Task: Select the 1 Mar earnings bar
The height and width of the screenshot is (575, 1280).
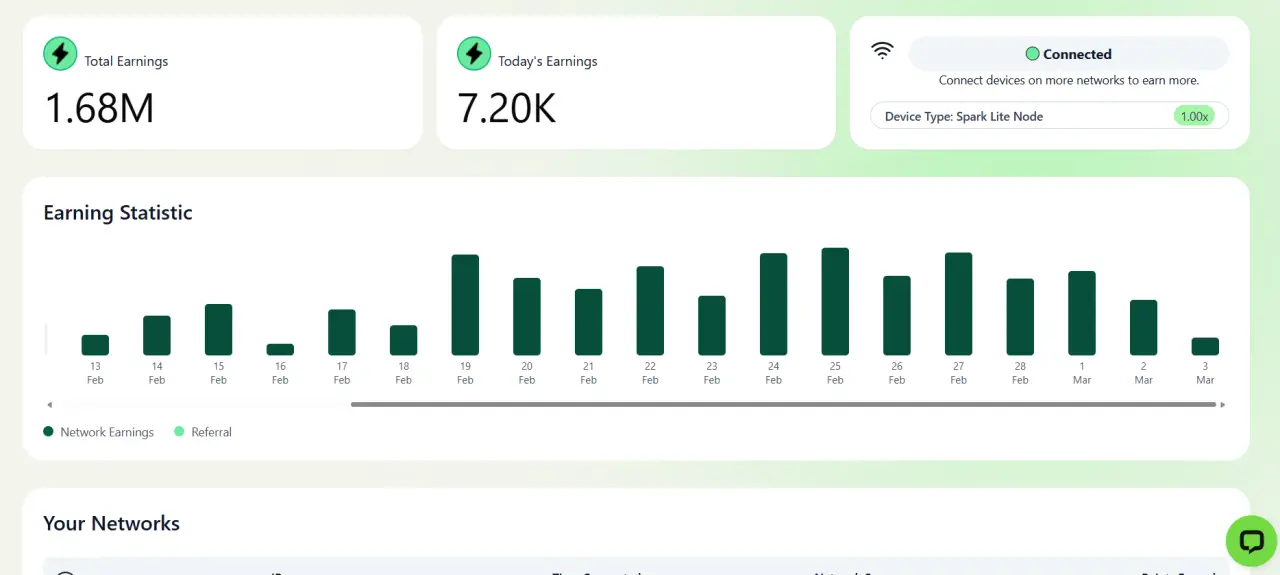Action: click(x=1082, y=313)
